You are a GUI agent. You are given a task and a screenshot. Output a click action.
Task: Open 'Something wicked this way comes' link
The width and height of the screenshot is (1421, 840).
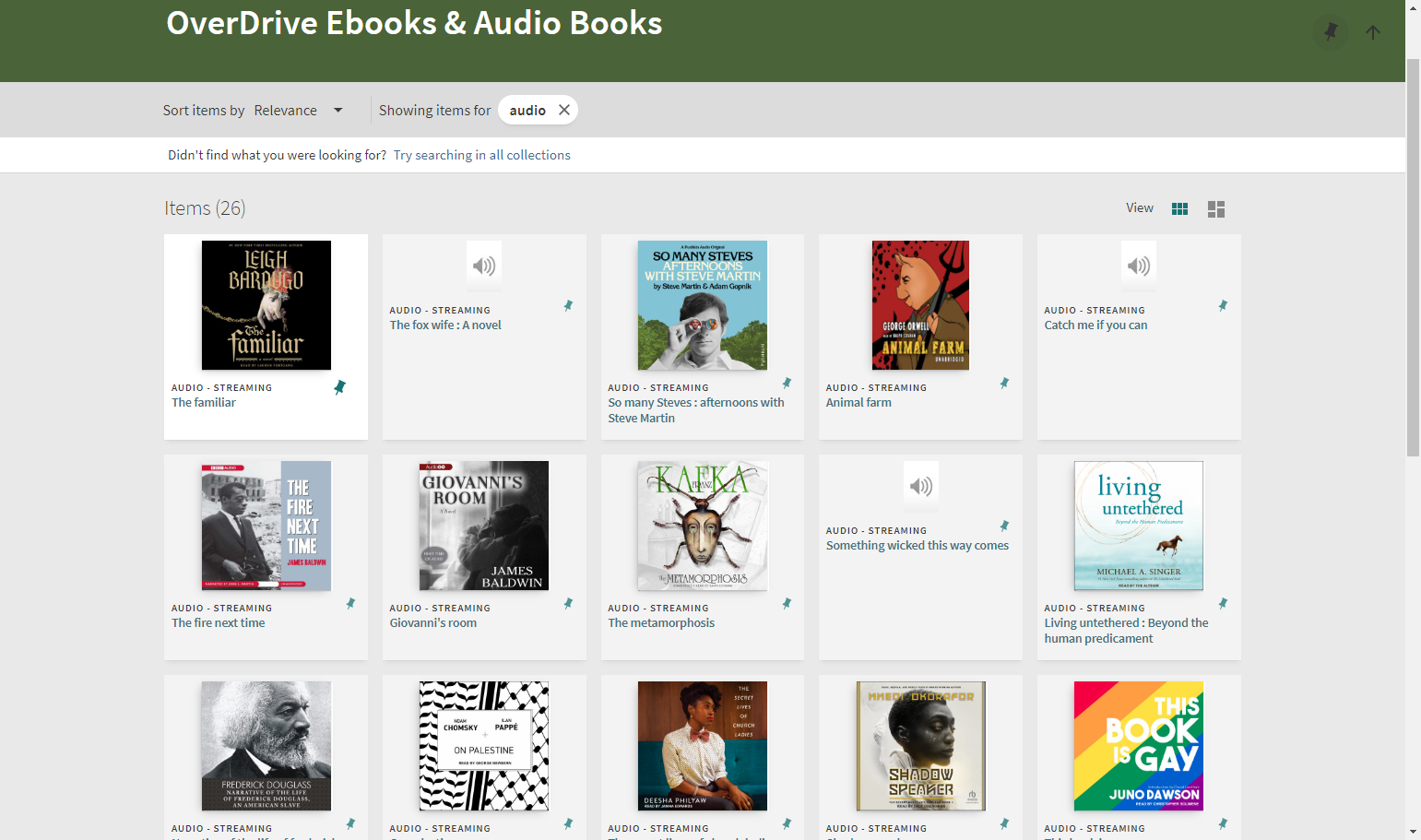918,546
